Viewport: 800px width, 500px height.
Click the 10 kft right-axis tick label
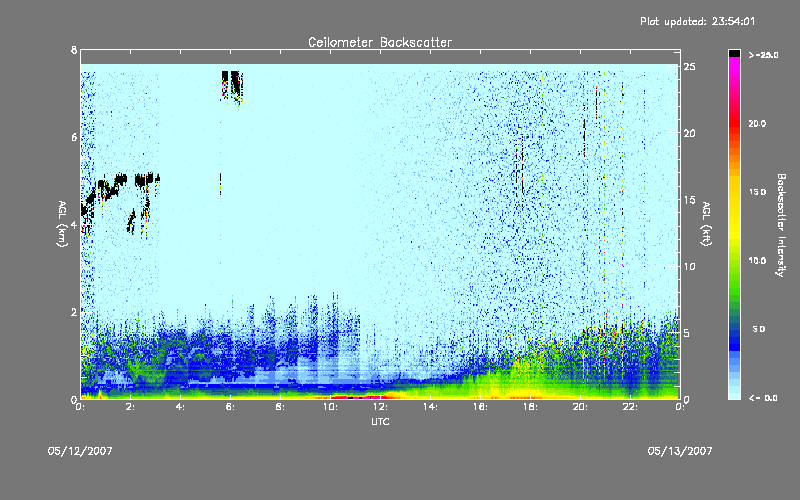(x=689, y=266)
